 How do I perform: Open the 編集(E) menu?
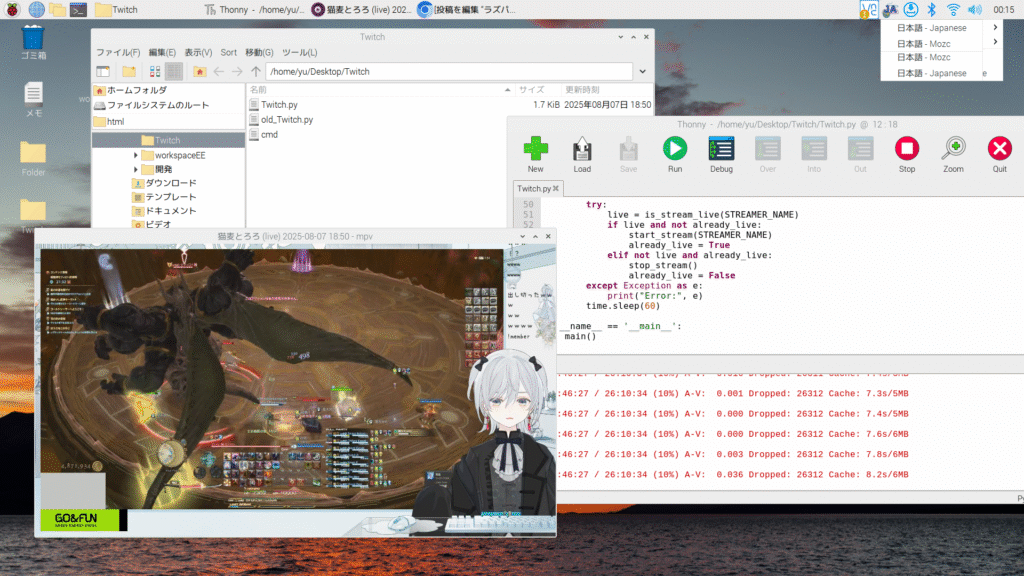click(162, 52)
